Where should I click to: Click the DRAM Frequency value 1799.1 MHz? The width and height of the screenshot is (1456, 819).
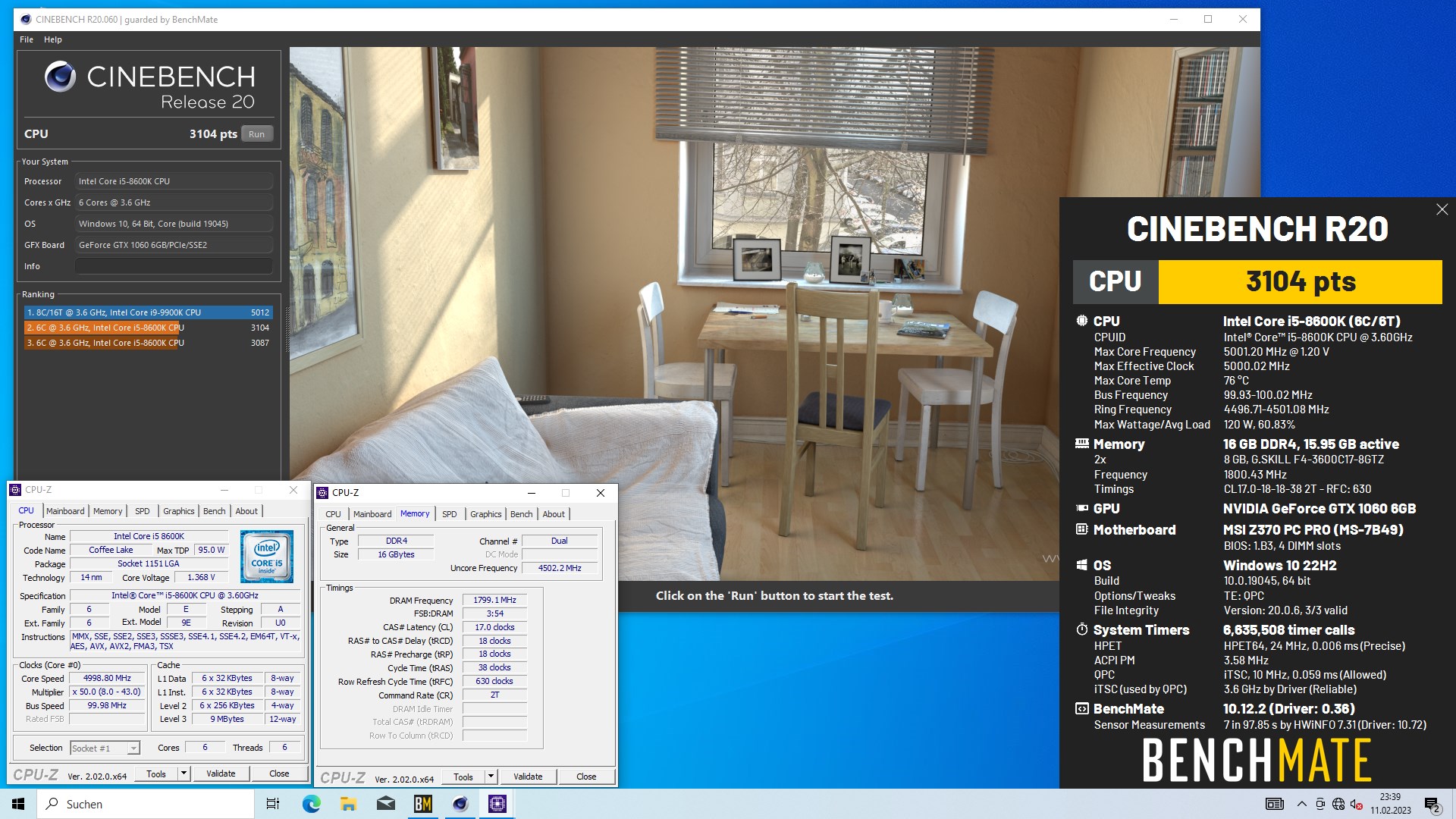(x=494, y=600)
